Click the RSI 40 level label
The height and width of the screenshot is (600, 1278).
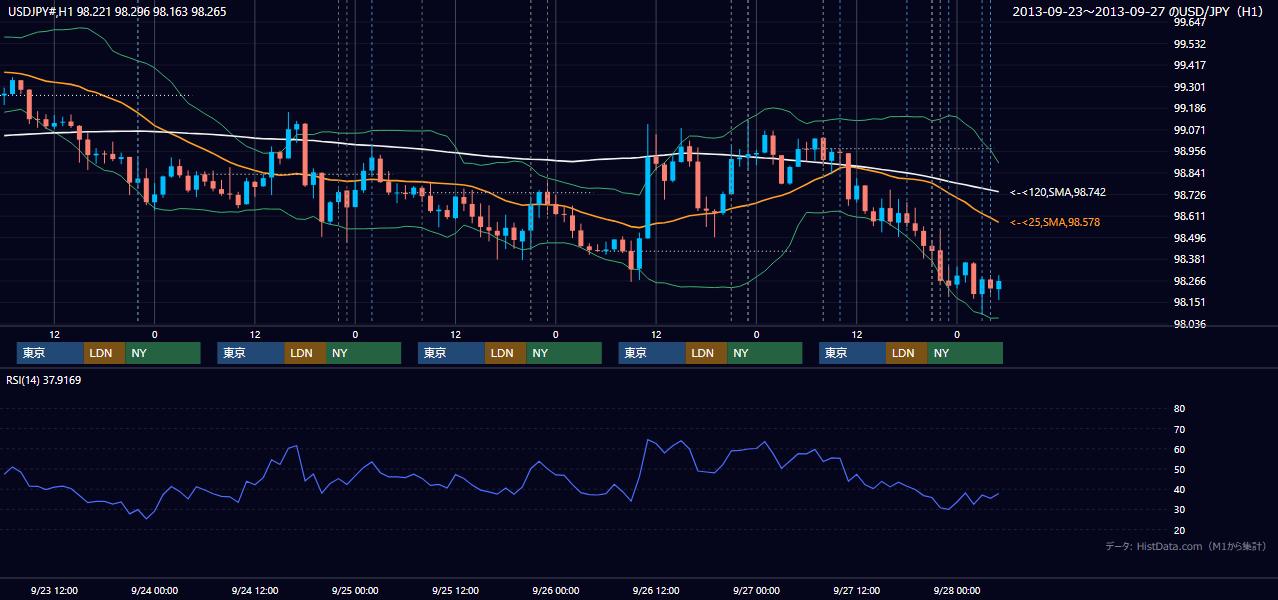(x=1179, y=489)
